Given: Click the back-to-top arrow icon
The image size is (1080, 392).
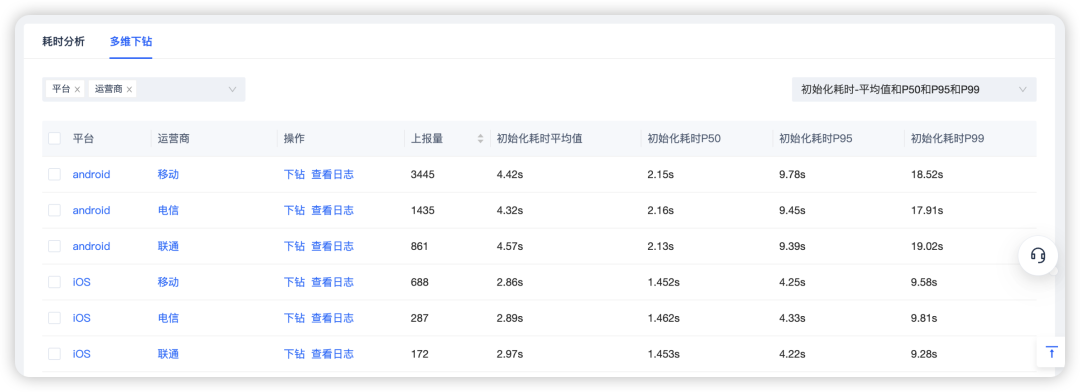Looking at the screenshot, I should [1051, 352].
